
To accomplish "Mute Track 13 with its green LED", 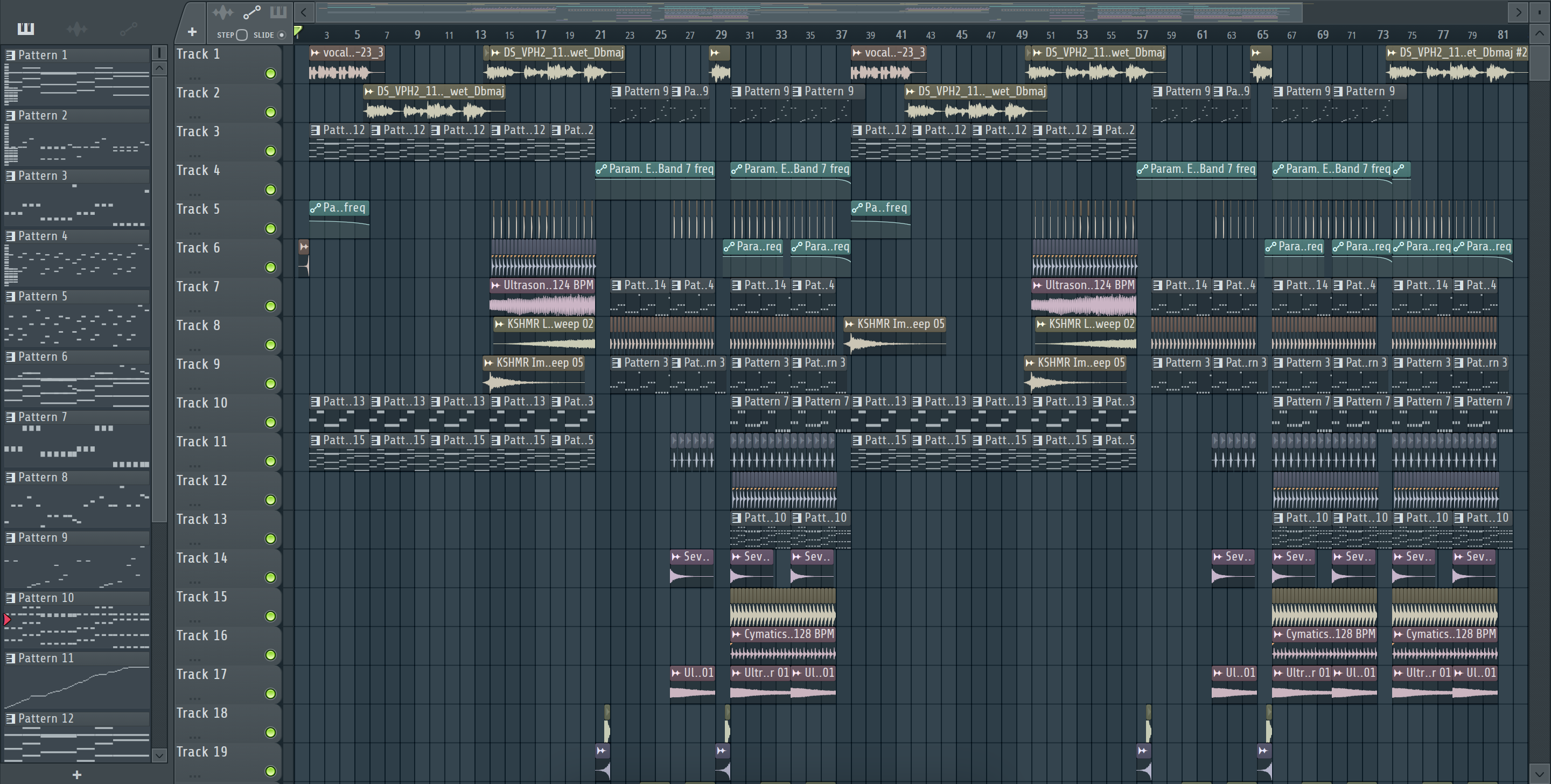I will tap(270, 538).
